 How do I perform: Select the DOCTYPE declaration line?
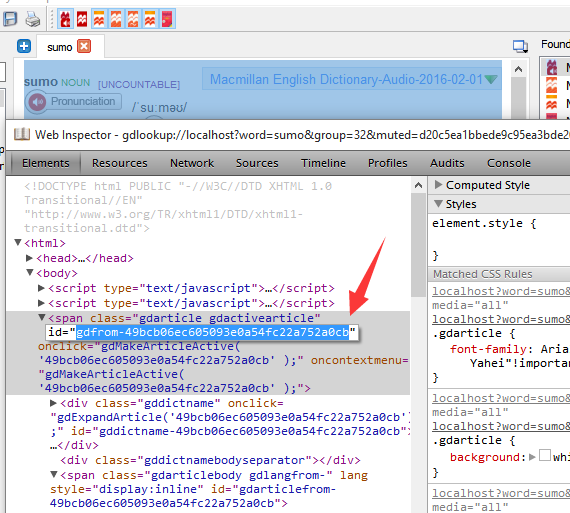coord(178,207)
